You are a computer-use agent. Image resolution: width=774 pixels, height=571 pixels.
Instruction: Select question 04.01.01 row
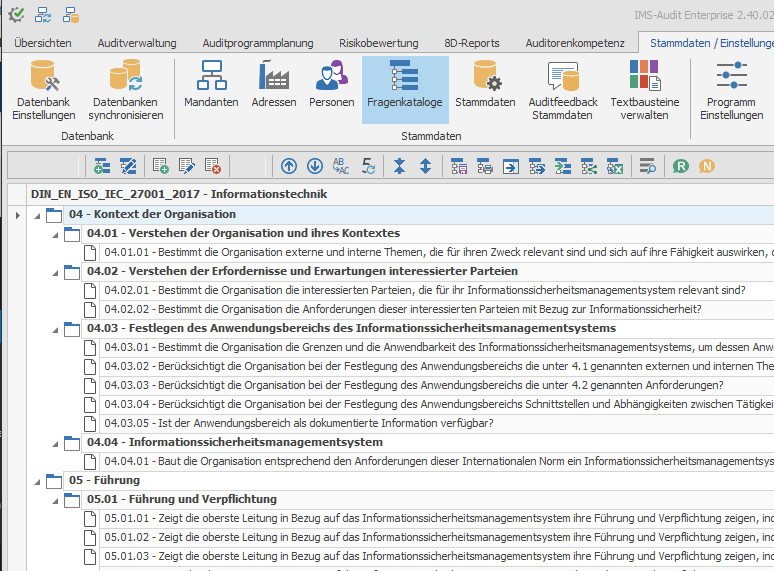coord(437,252)
